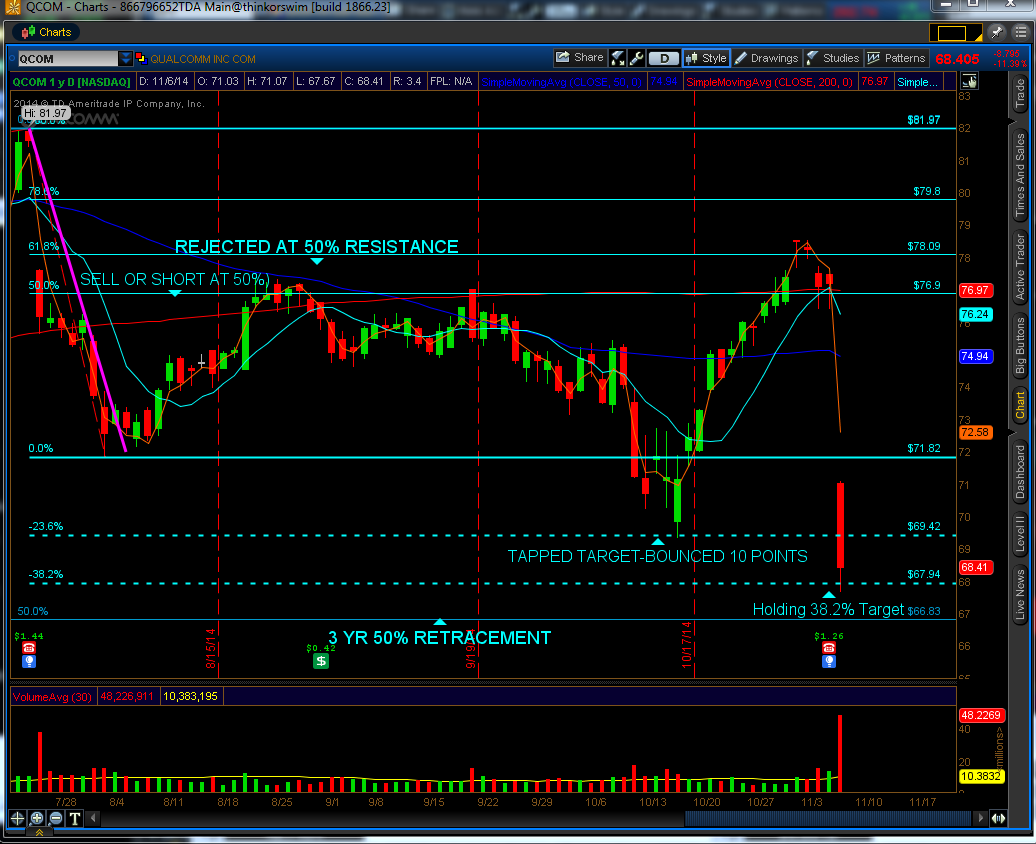Open the Style menu
The image size is (1036, 844).
(x=706, y=58)
